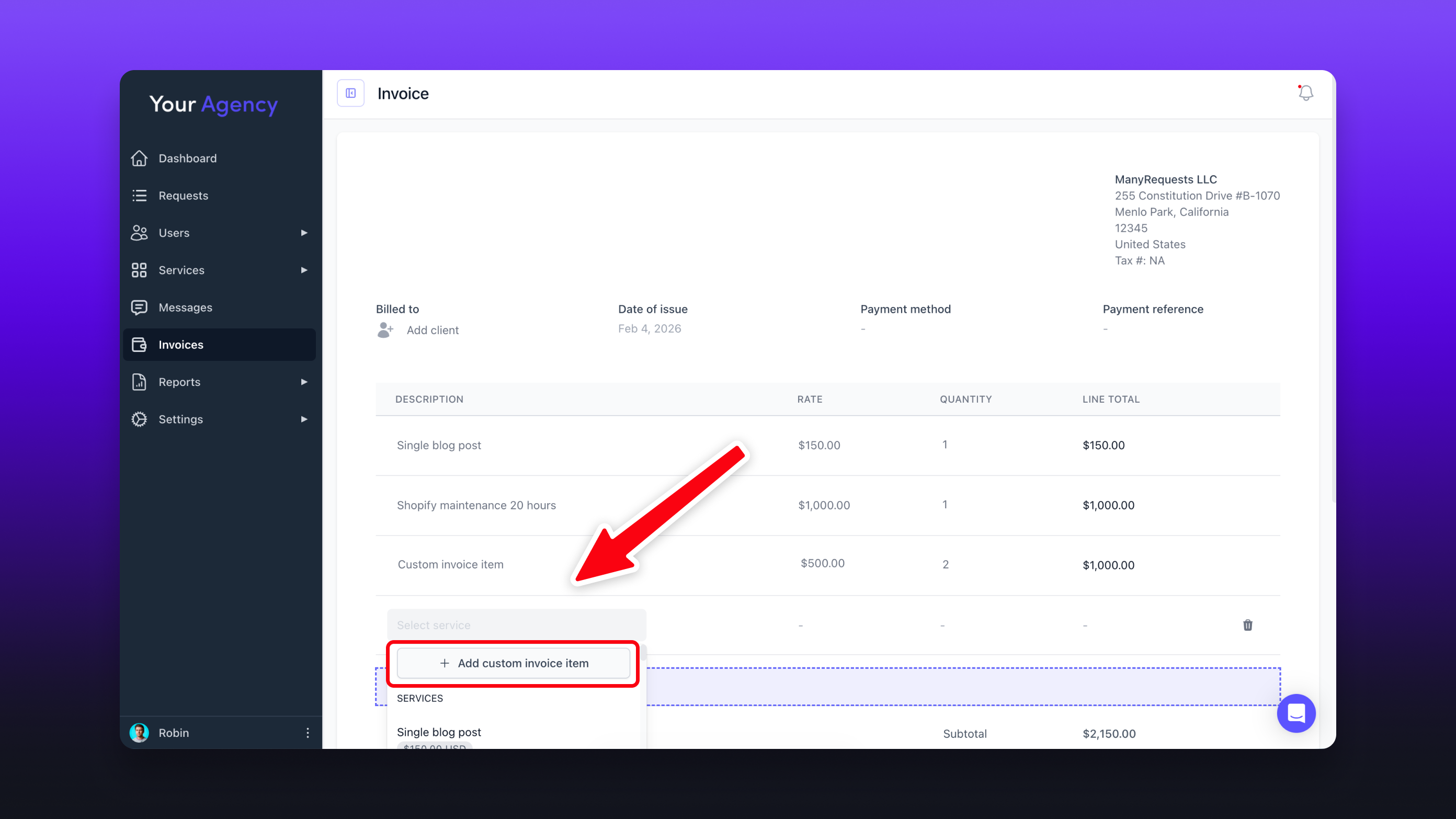1456x819 pixels.
Task: Click the Select service input field
Action: [x=516, y=625]
